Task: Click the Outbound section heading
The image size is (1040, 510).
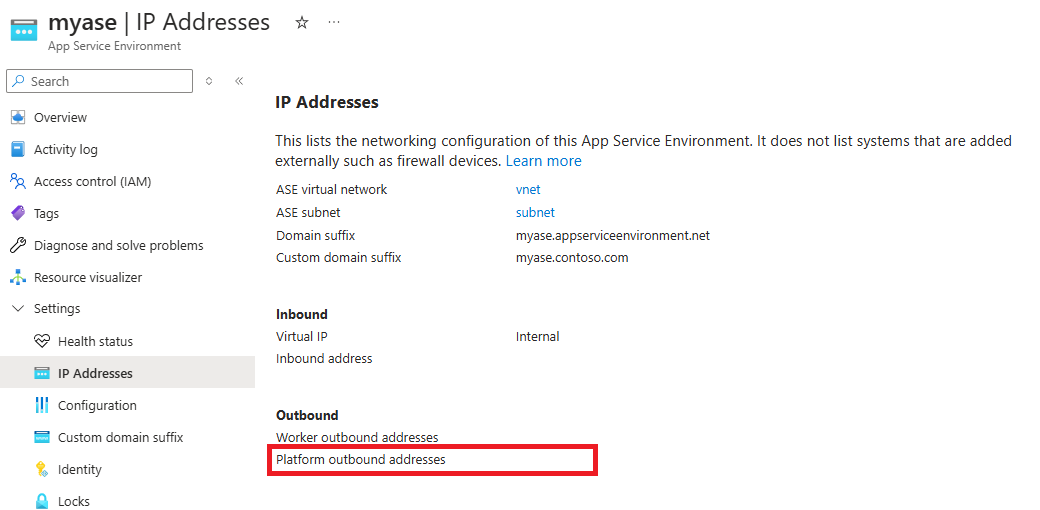Action: pyautogui.click(x=307, y=415)
